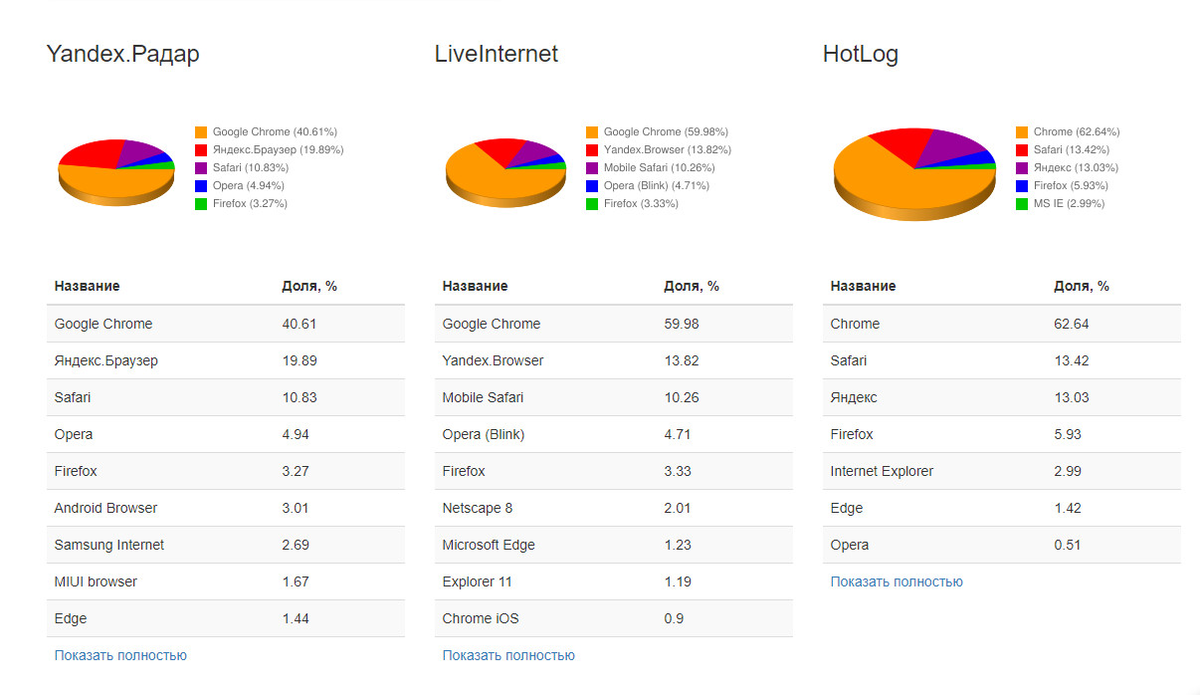Click the value 0.51 for Opera in HotLog
Image resolution: width=1200 pixels, height=695 pixels.
(x=1067, y=545)
